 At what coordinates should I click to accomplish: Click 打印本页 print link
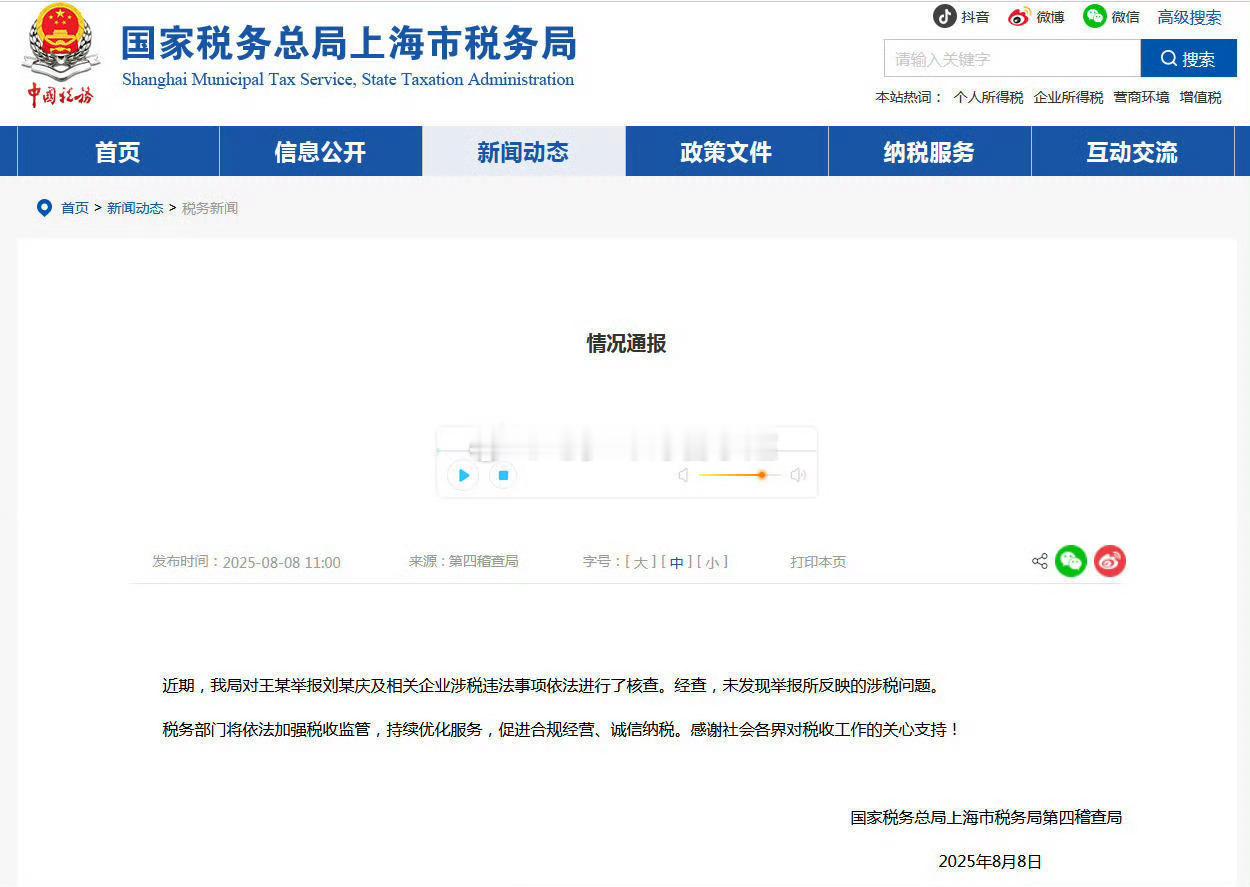818,562
